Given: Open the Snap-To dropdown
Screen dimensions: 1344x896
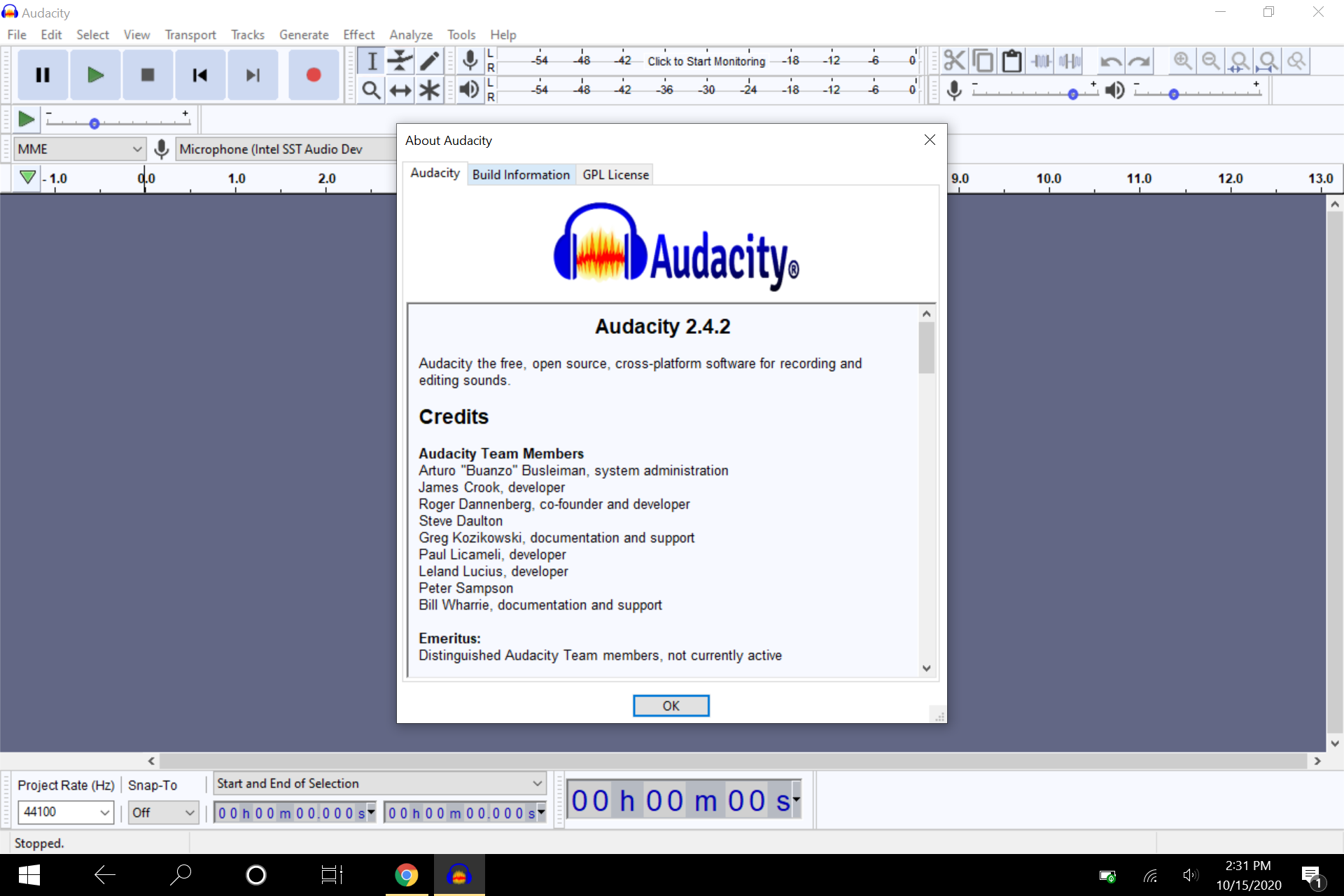Looking at the screenshot, I should click(x=162, y=812).
